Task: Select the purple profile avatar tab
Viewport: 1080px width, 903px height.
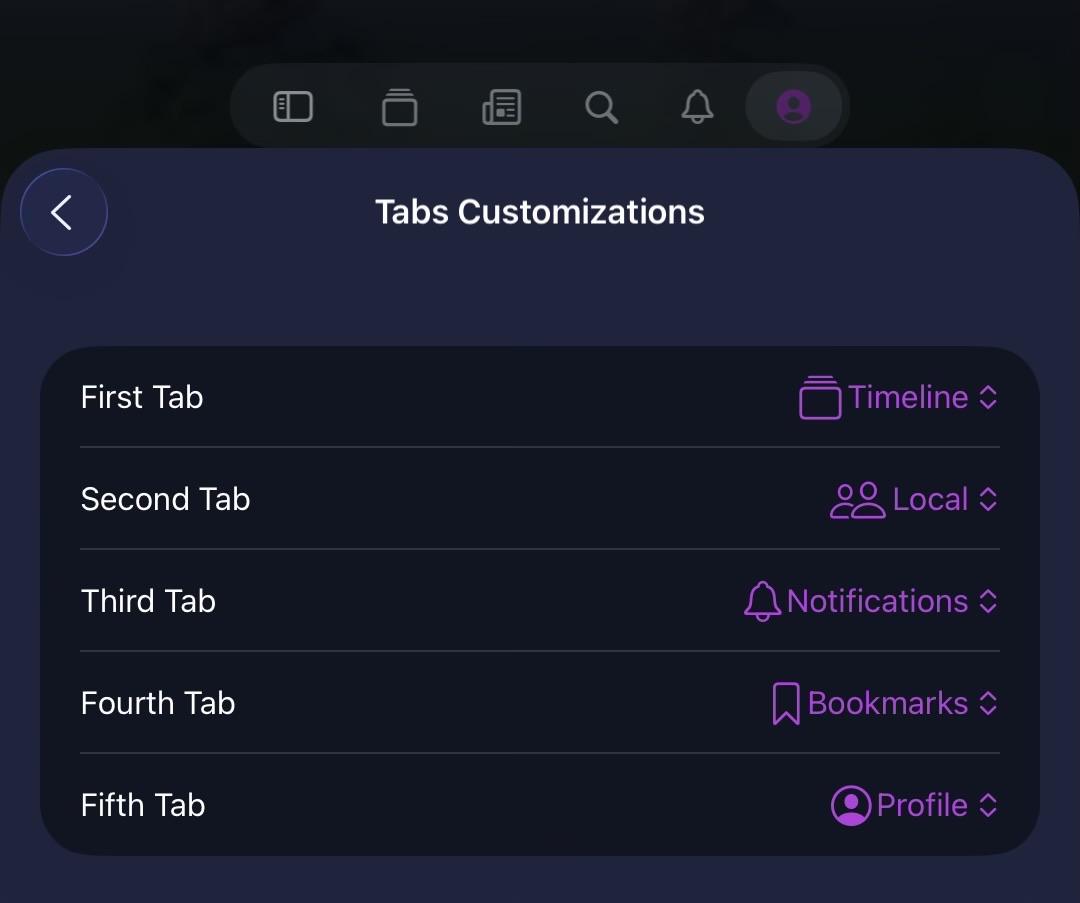Action: pyautogui.click(x=793, y=107)
